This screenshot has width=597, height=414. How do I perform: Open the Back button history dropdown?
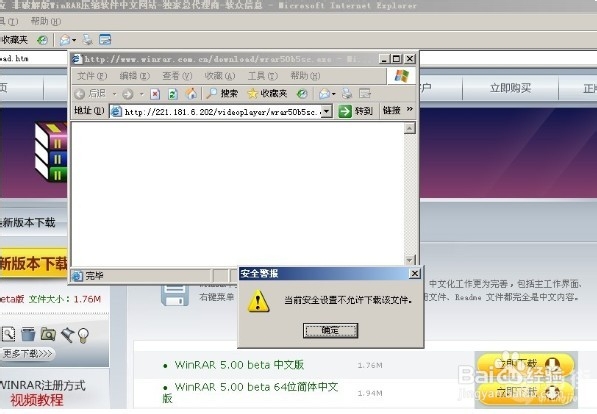(x=114, y=94)
